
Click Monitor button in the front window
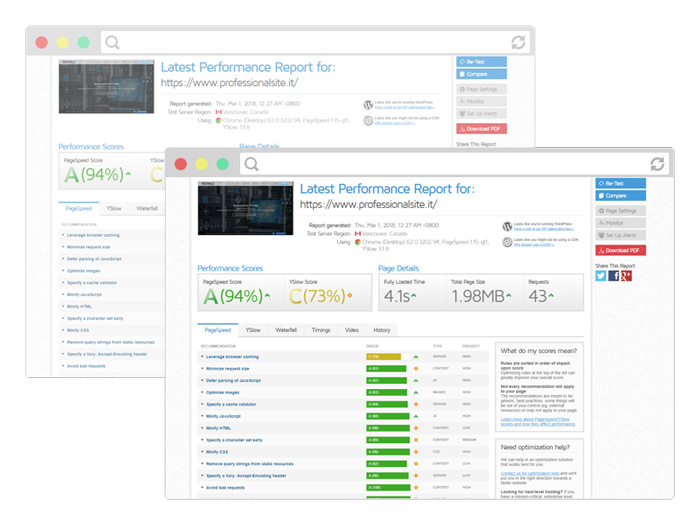[621, 223]
